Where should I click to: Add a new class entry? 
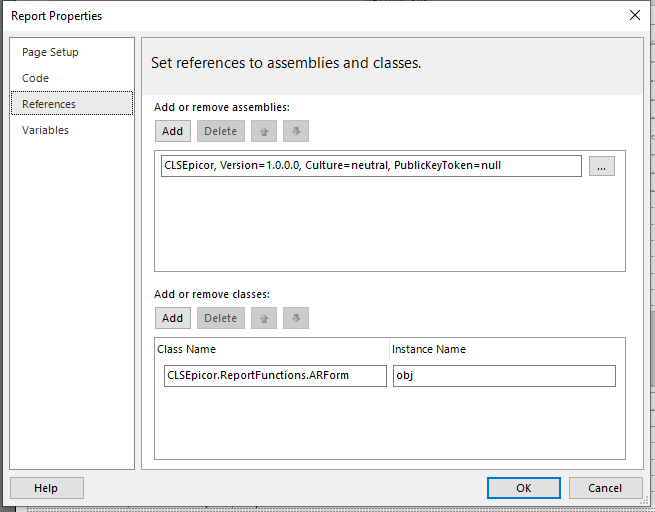click(x=173, y=318)
